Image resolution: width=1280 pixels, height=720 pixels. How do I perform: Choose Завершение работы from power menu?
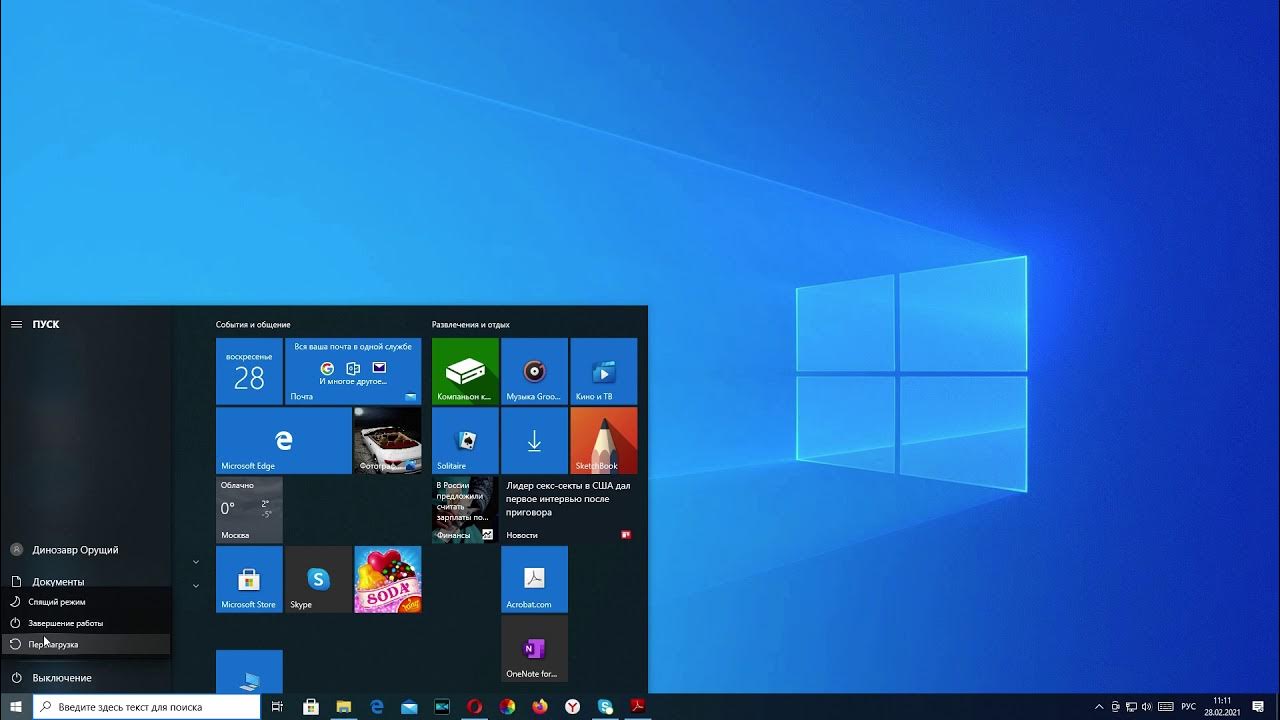click(86, 623)
